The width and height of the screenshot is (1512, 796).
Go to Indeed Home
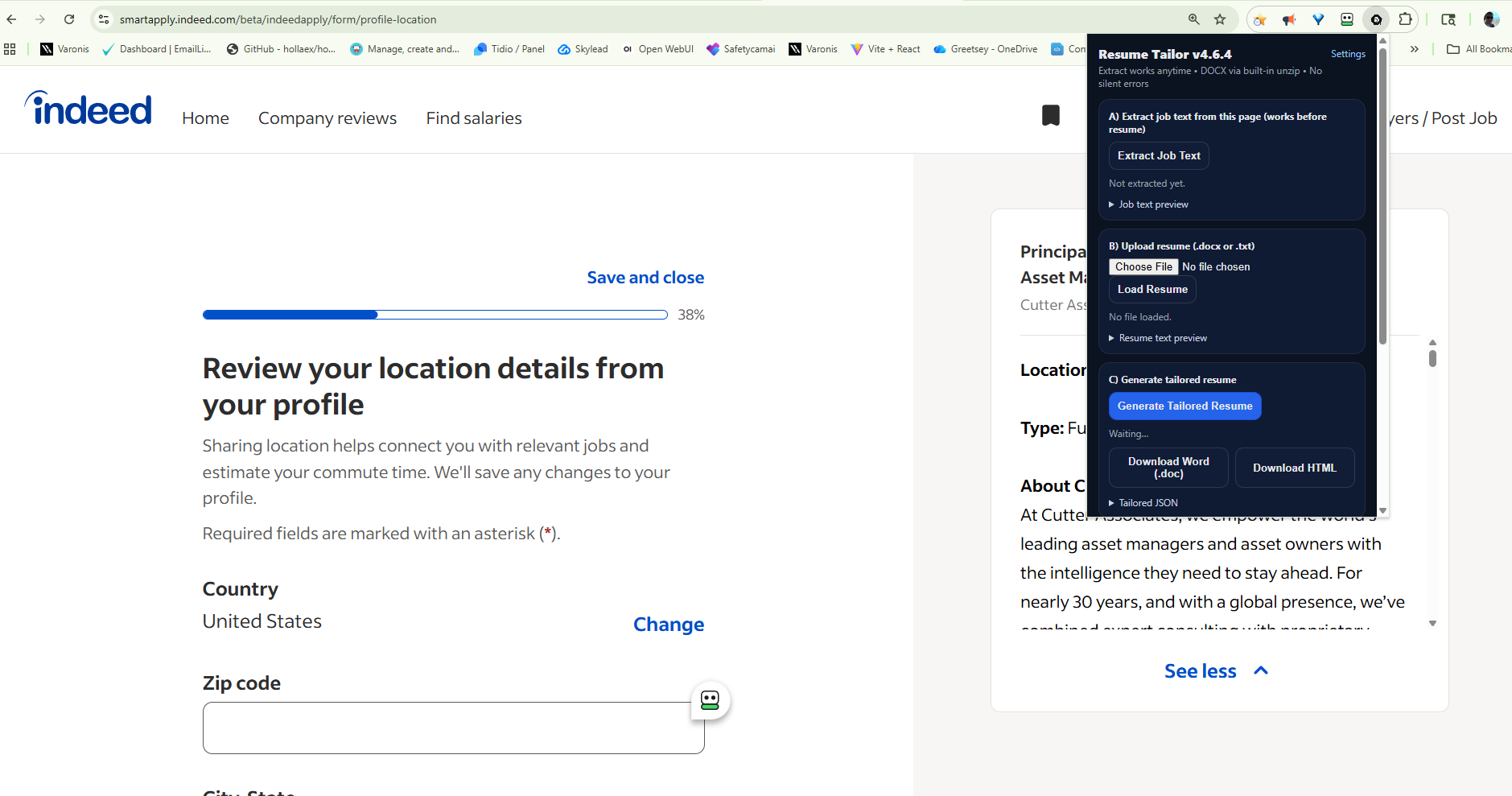(205, 118)
